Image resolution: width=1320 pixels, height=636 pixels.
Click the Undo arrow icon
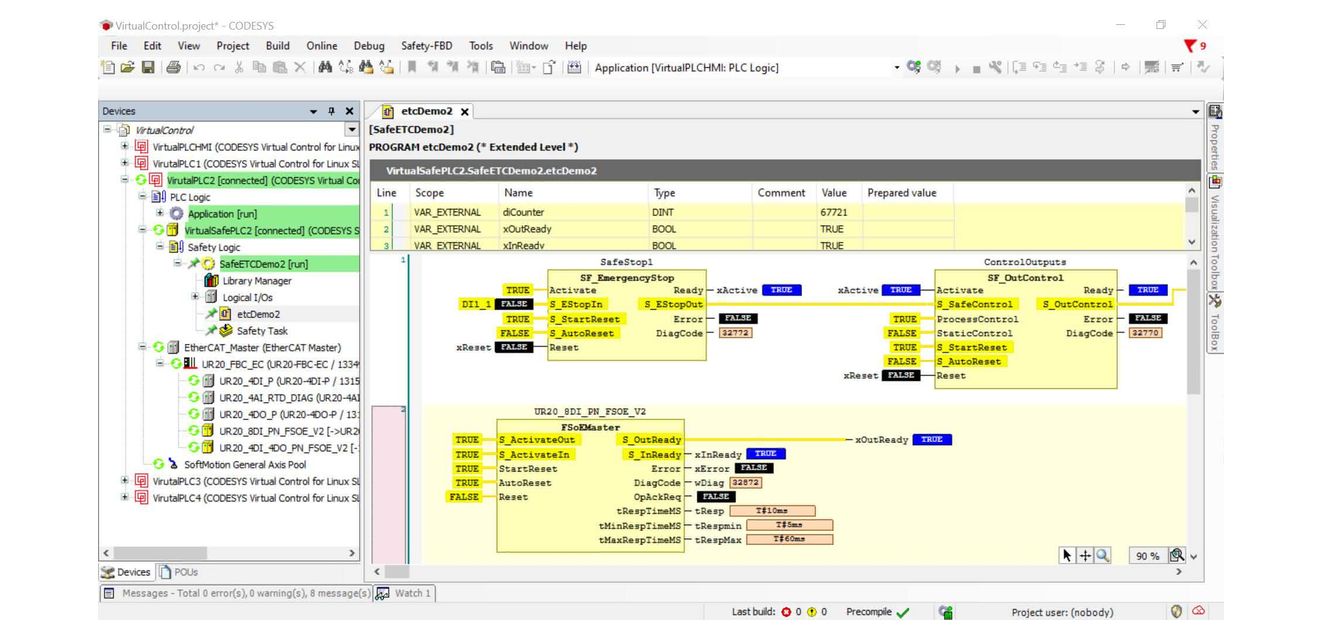pyautogui.click(x=199, y=68)
